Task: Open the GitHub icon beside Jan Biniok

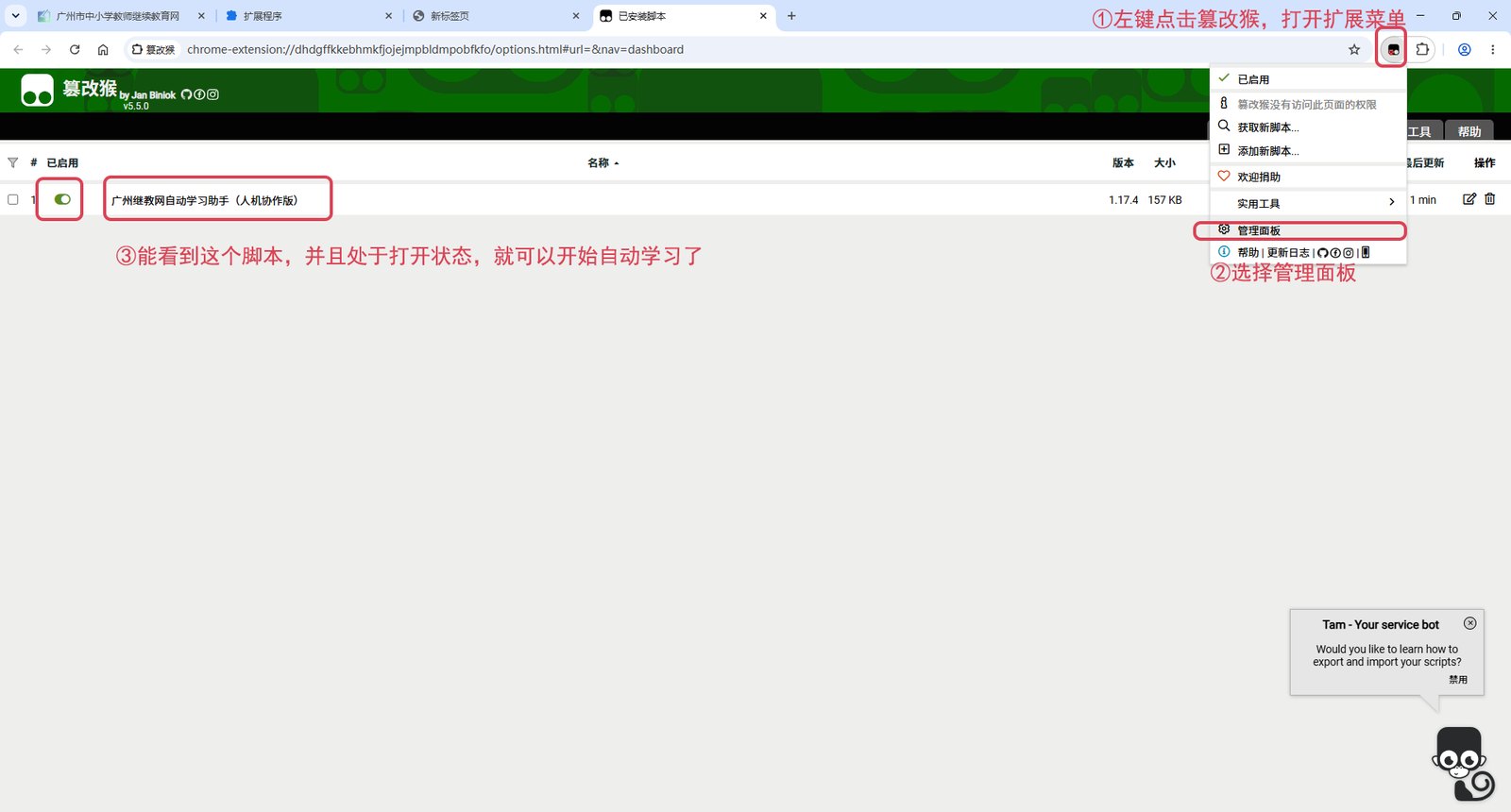Action: point(186,94)
